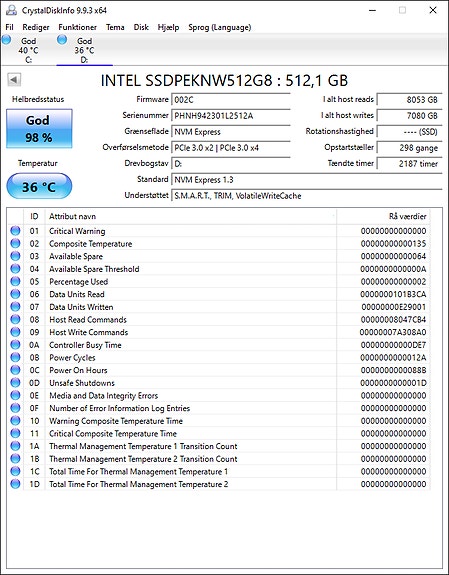Click status circle for Number of Error Information Log Entries
This screenshot has height=575, width=449.
(15, 408)
